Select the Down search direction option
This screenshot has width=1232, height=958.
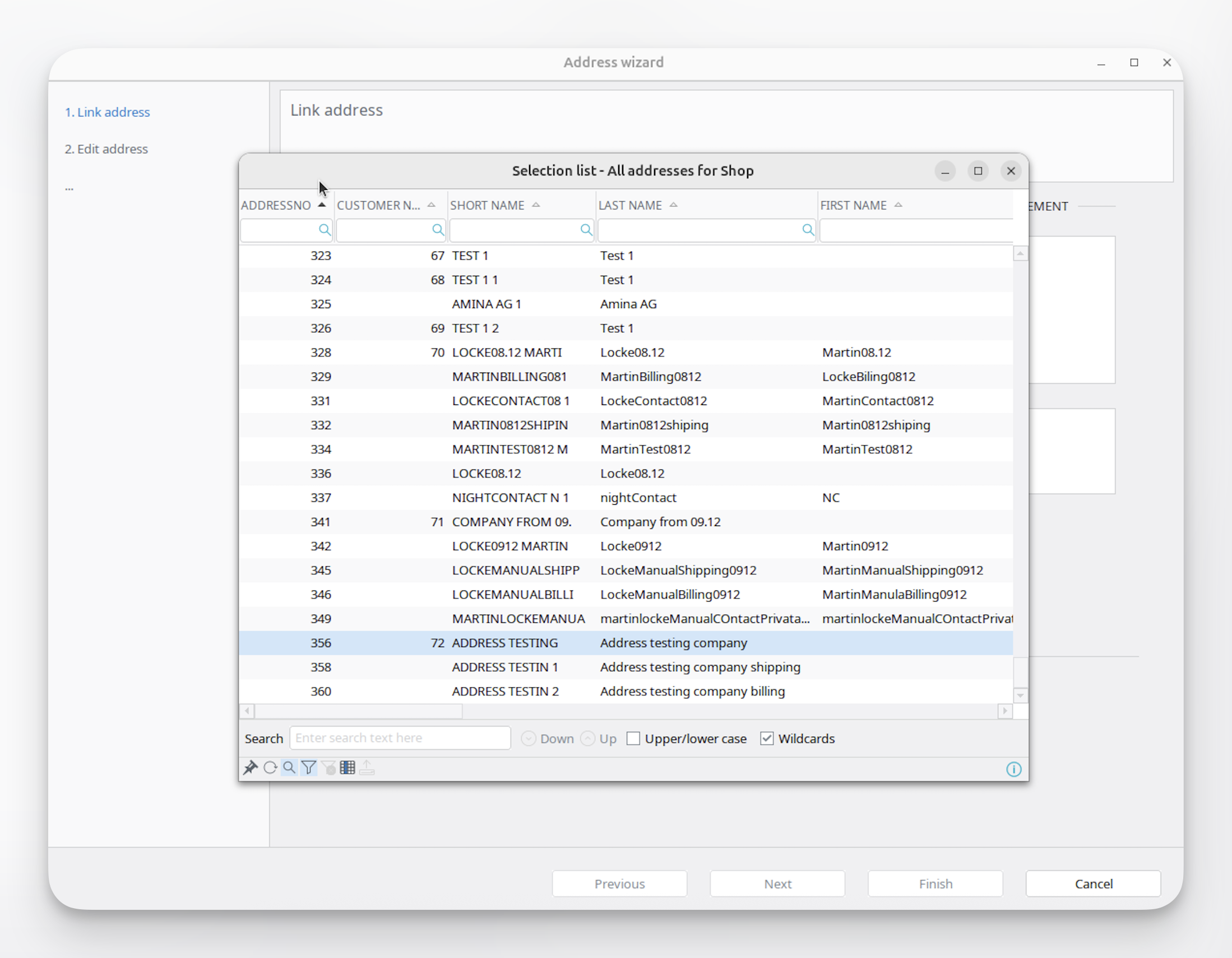pyautogui.click(x=529, y=738)
